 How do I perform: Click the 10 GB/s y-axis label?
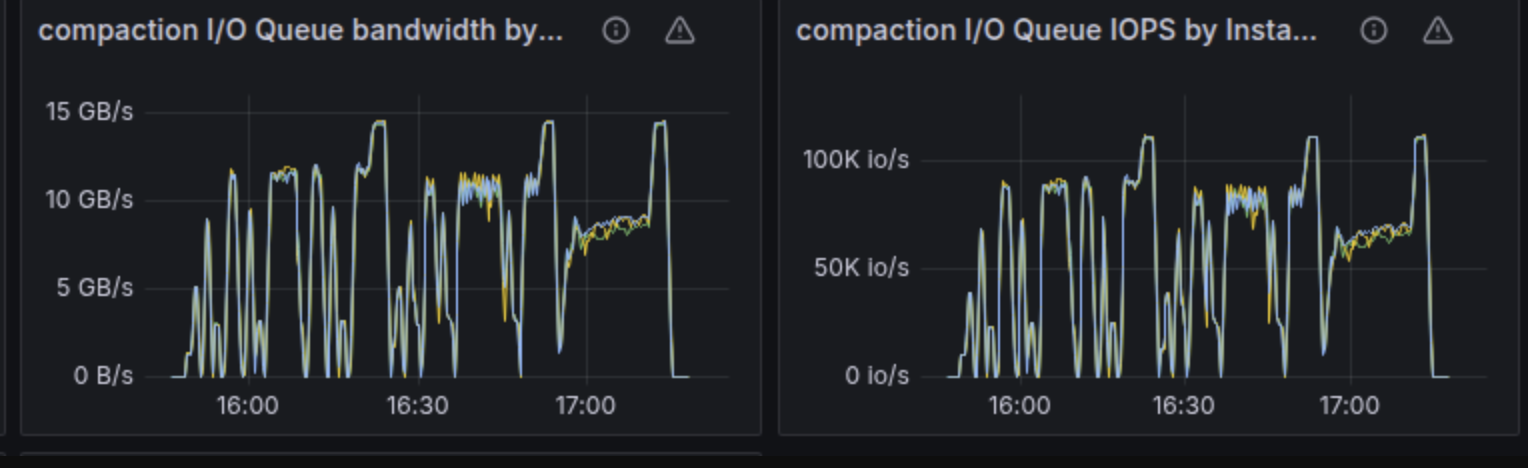point(89,200)
